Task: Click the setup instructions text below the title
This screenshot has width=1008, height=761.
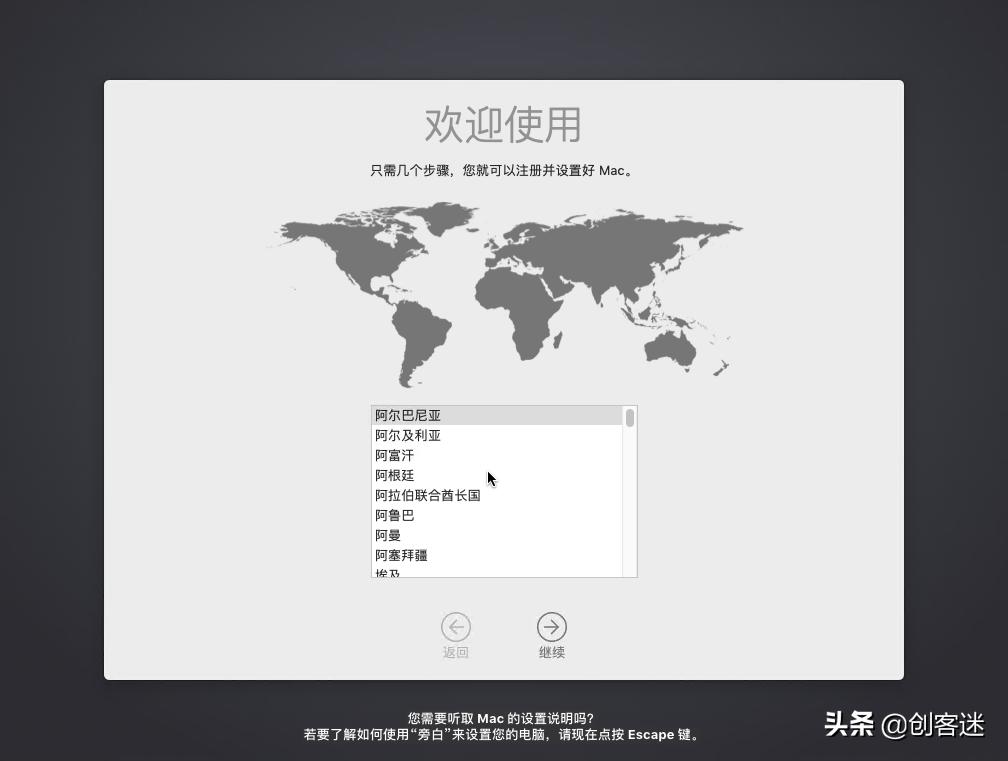Action: click(503, 170)
